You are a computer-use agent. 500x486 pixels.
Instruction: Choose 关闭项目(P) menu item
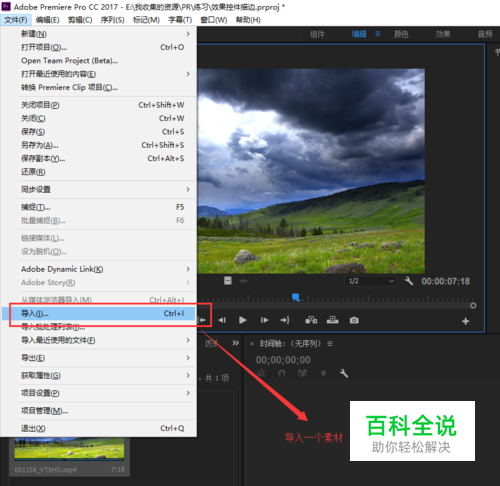point(99,105)
